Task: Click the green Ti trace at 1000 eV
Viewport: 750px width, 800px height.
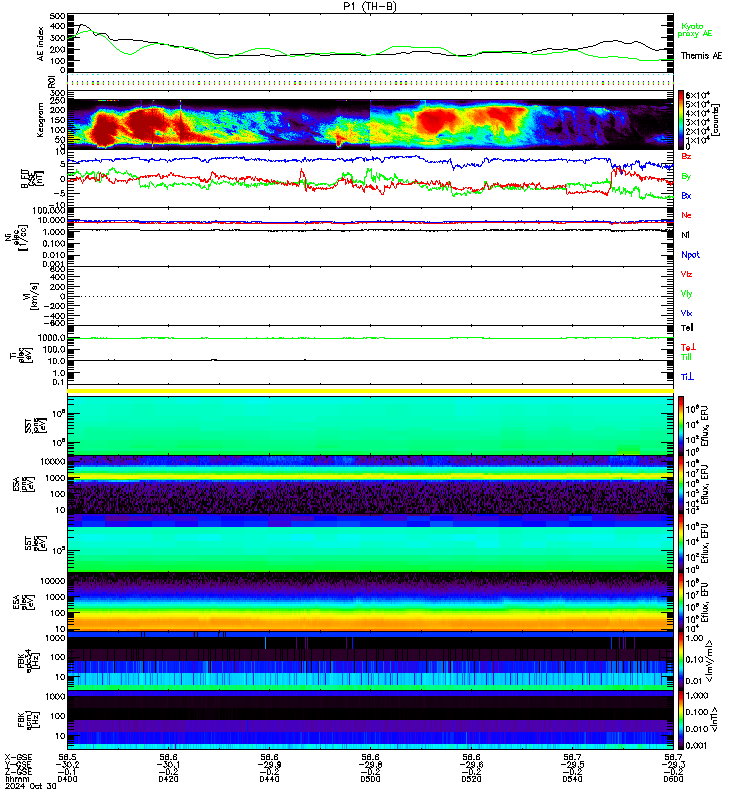Action: click(x=370, y=338)
